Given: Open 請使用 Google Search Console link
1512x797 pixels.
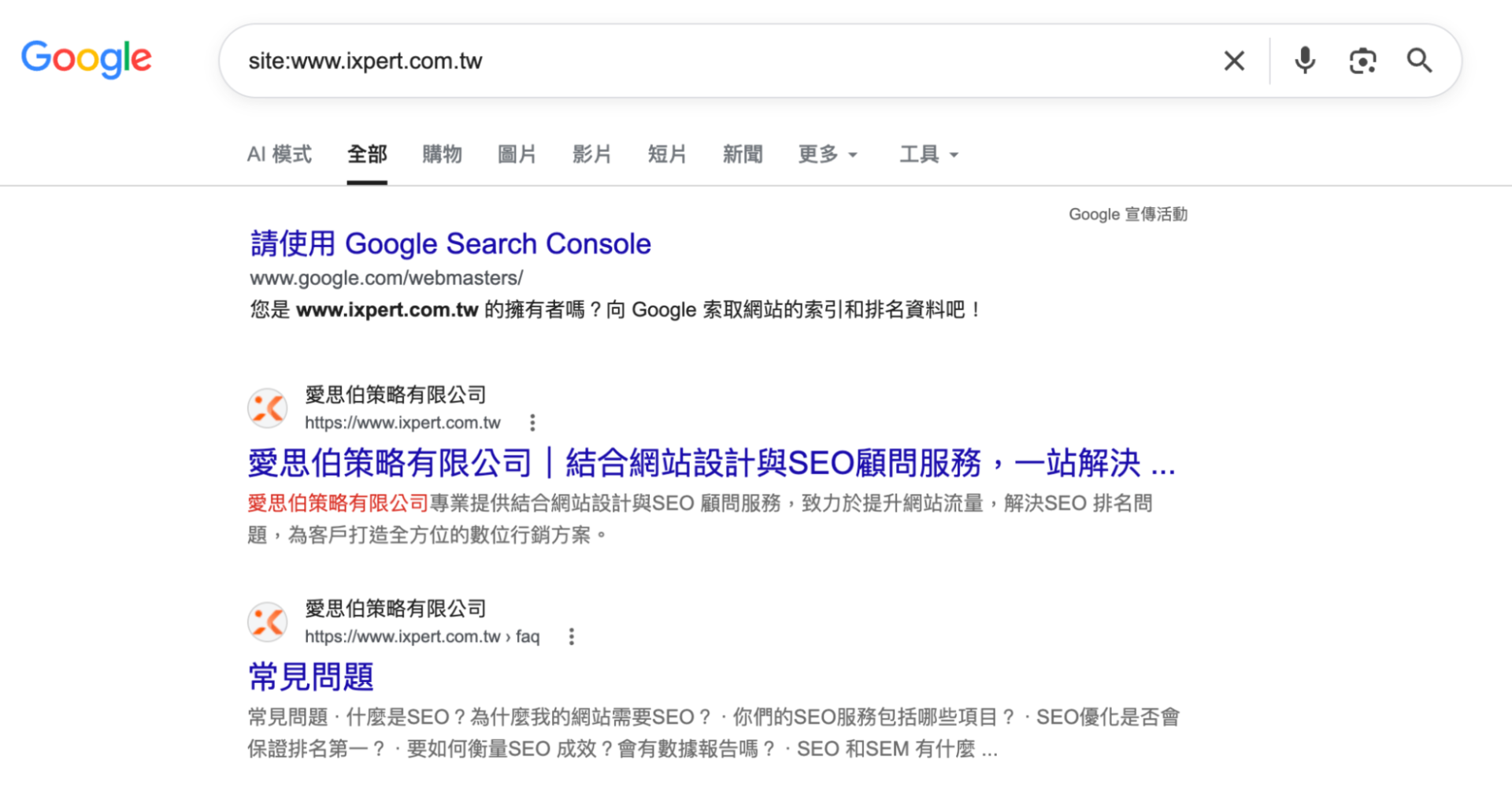Looking at the screenshot, I should coord(450,244).
